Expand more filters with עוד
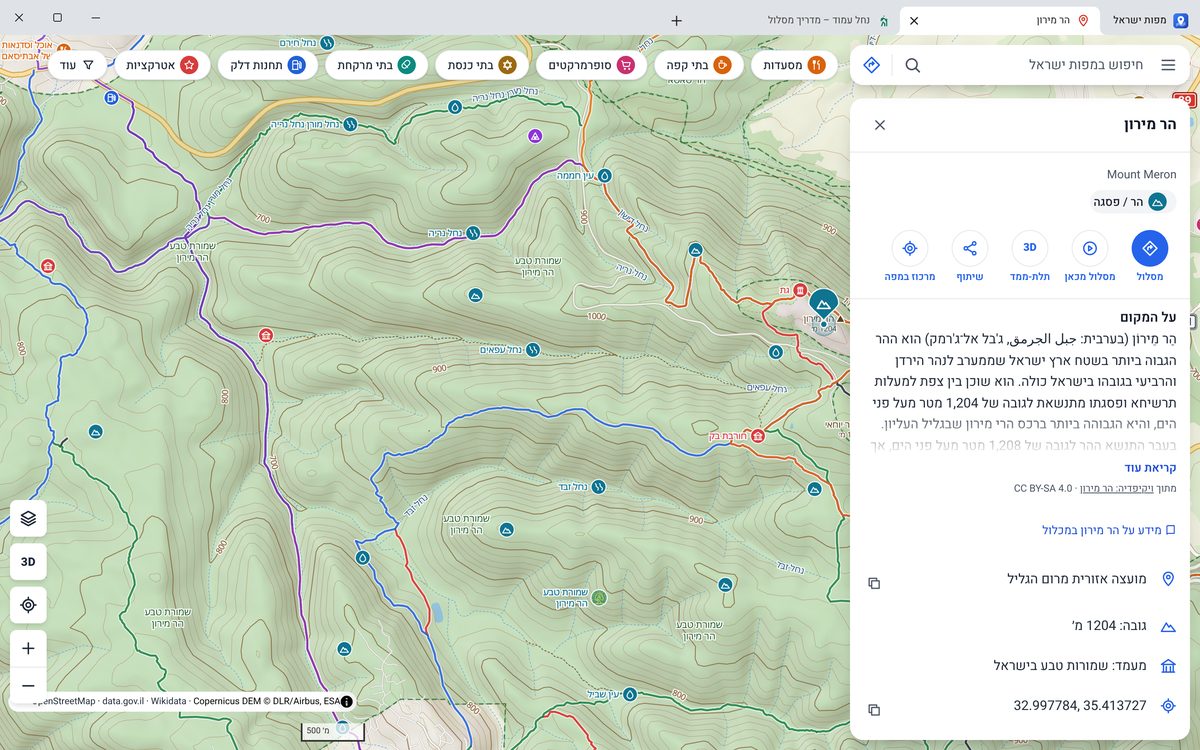1200x750 pixels. coord(77,65)
